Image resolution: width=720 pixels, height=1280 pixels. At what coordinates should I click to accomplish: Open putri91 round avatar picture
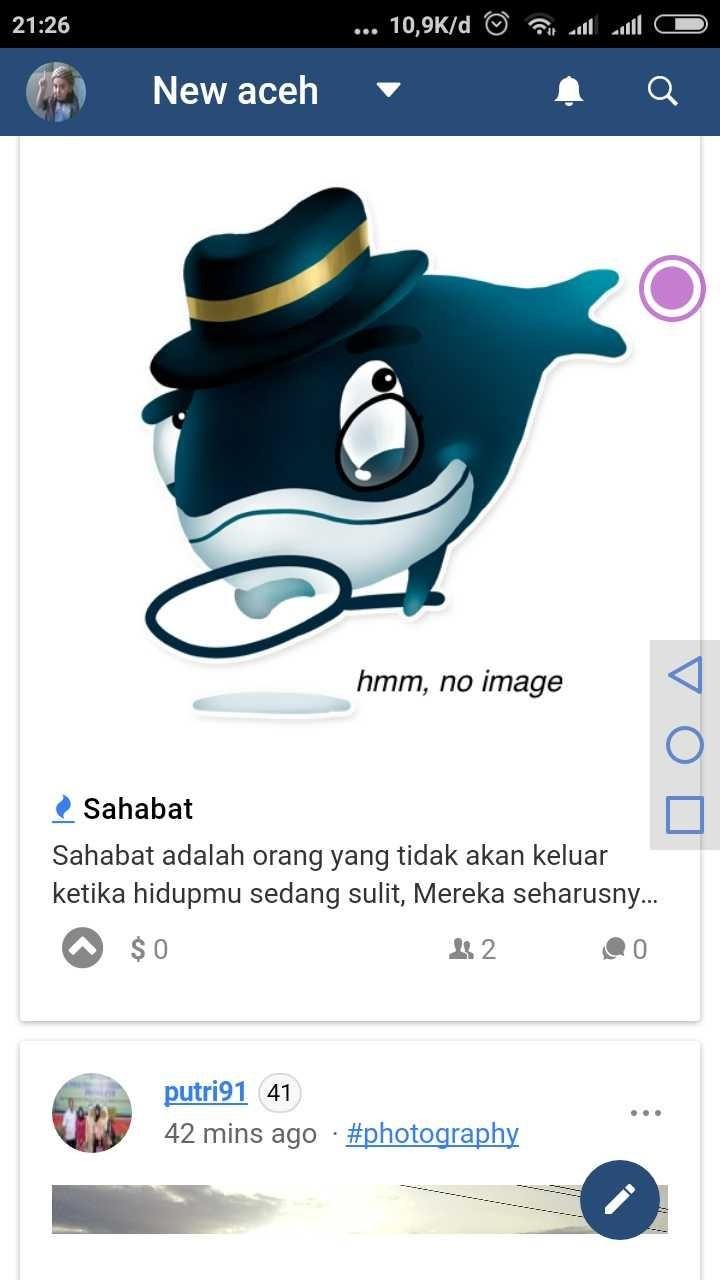point(92,1113)
